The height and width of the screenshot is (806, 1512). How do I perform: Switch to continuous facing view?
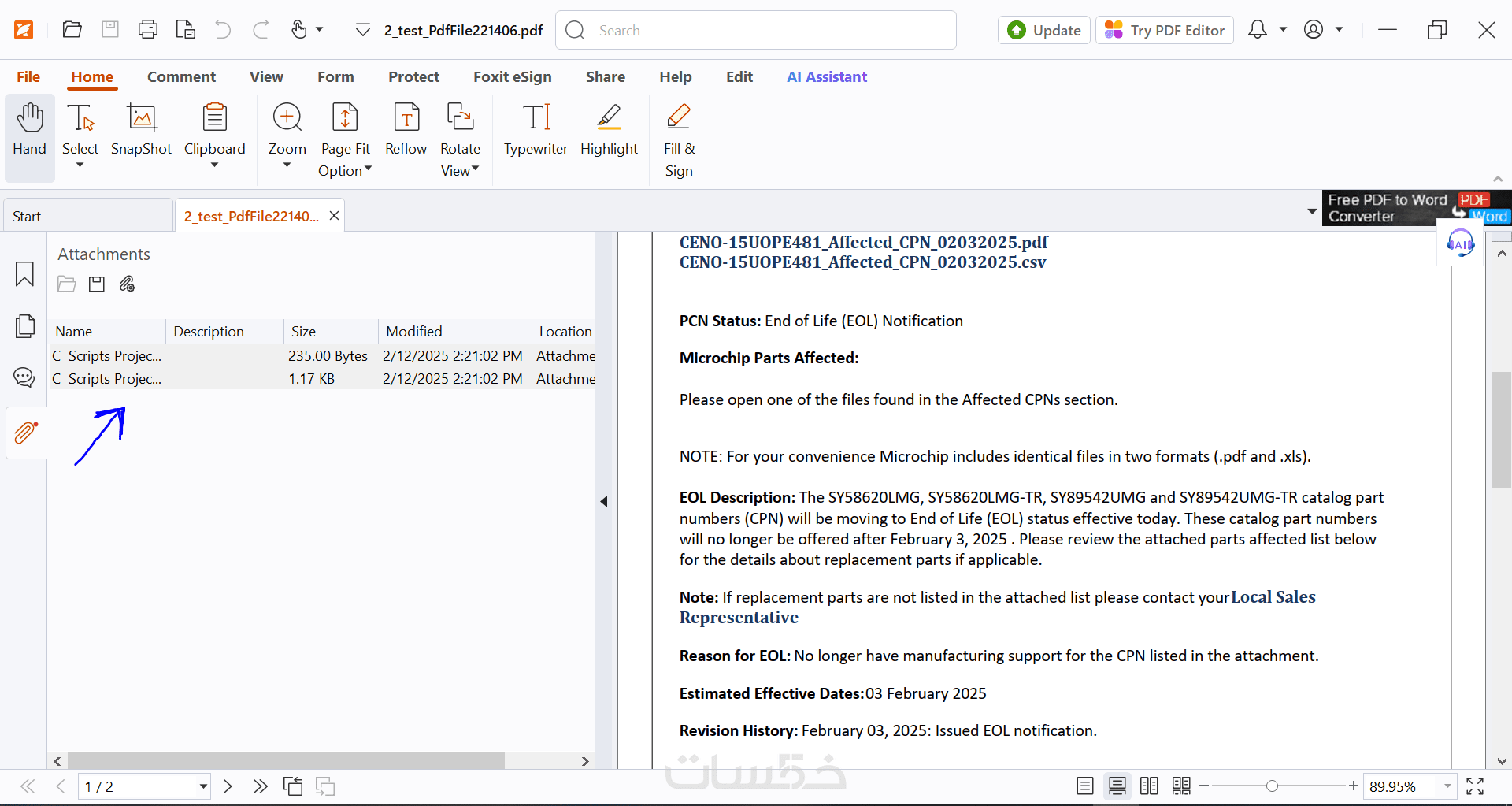(x=1181, y=786)
